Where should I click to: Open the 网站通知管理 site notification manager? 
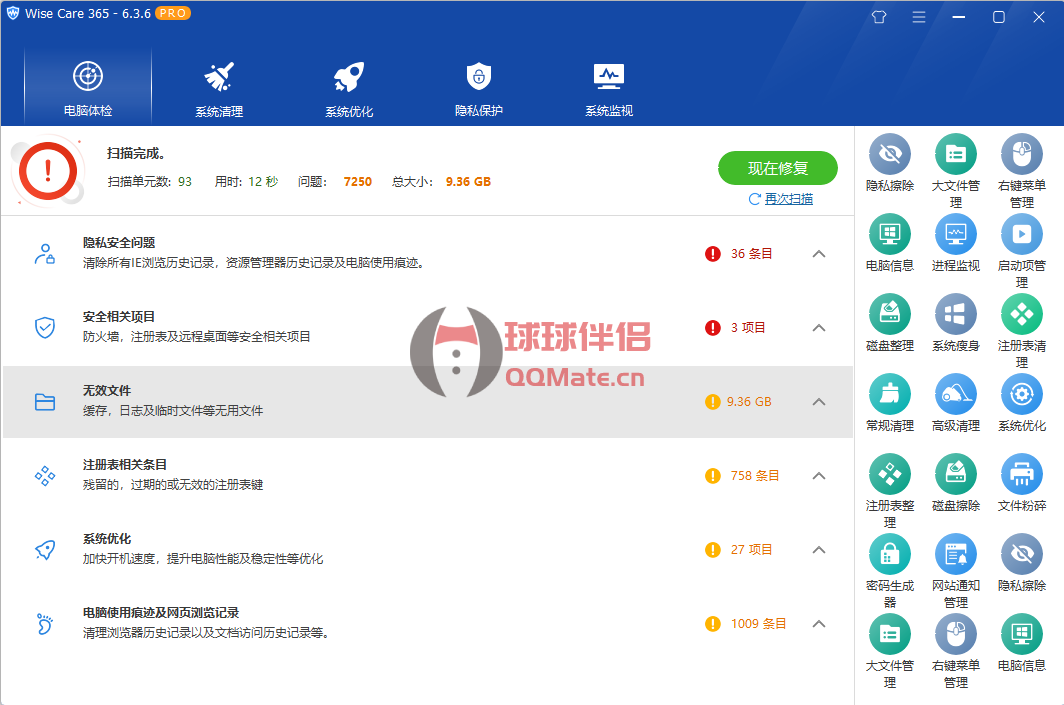point(955,555)
